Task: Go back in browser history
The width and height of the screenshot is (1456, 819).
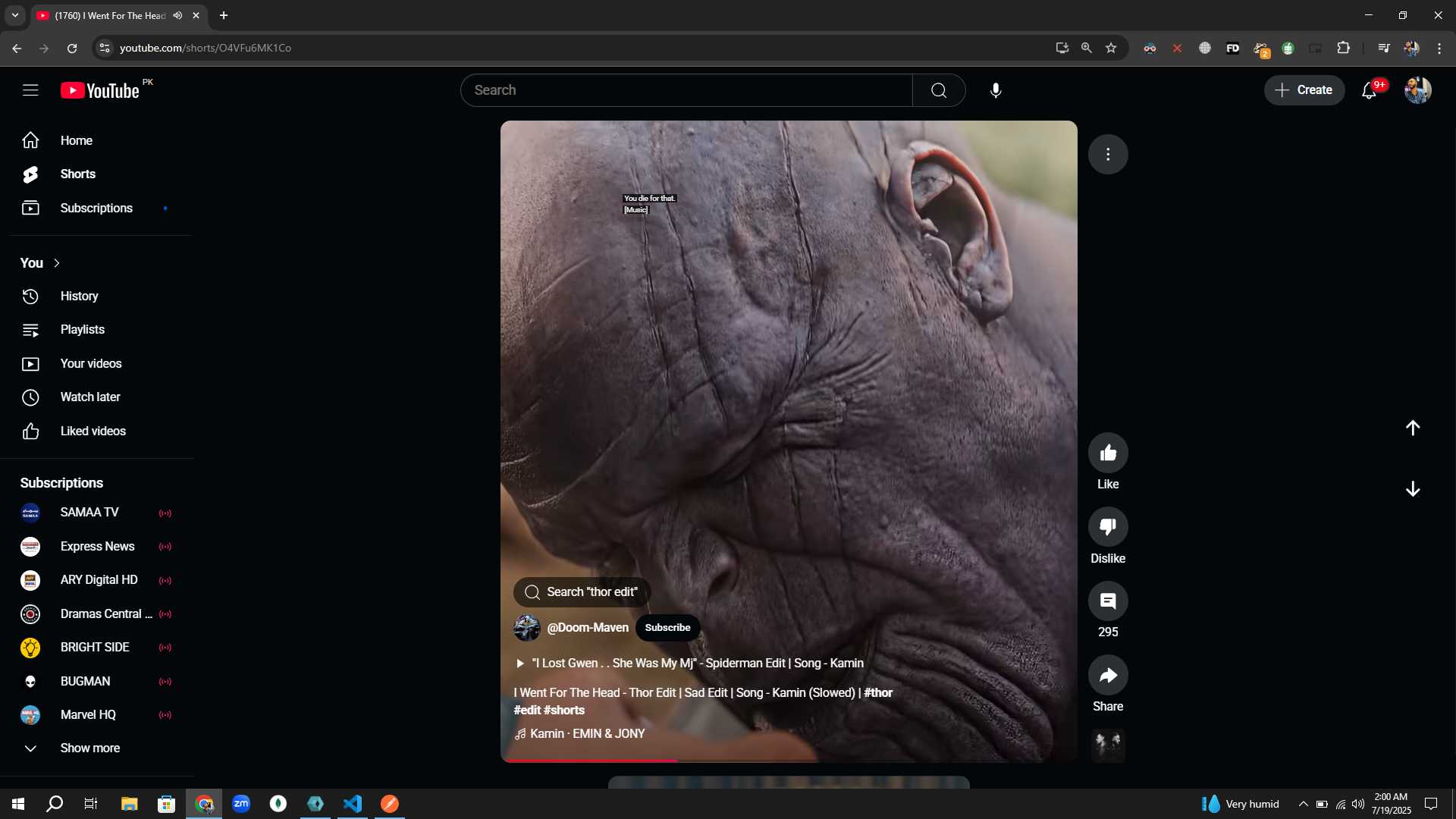Action: 17,48
